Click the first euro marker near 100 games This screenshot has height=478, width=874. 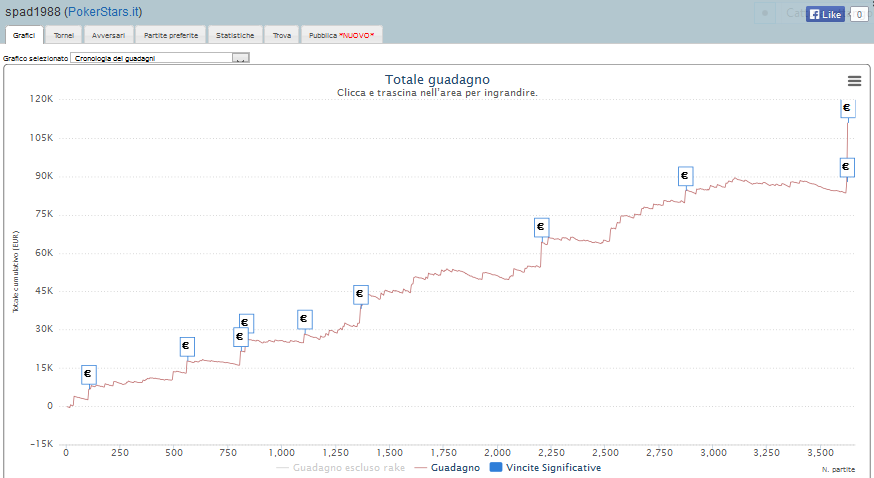pyautogui.click(x=89, y=374)
